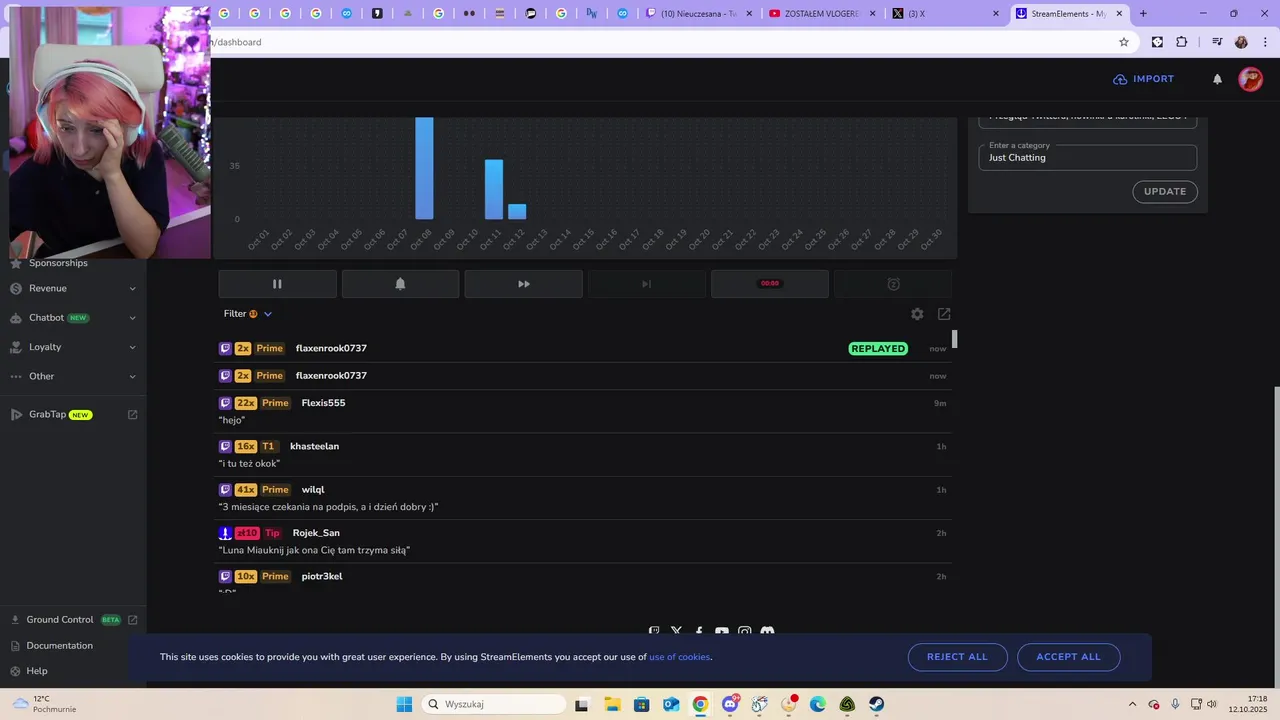1280x720 pixels.
Task: Expand the Other menu chevron
Action: click(x=132, y=377)
